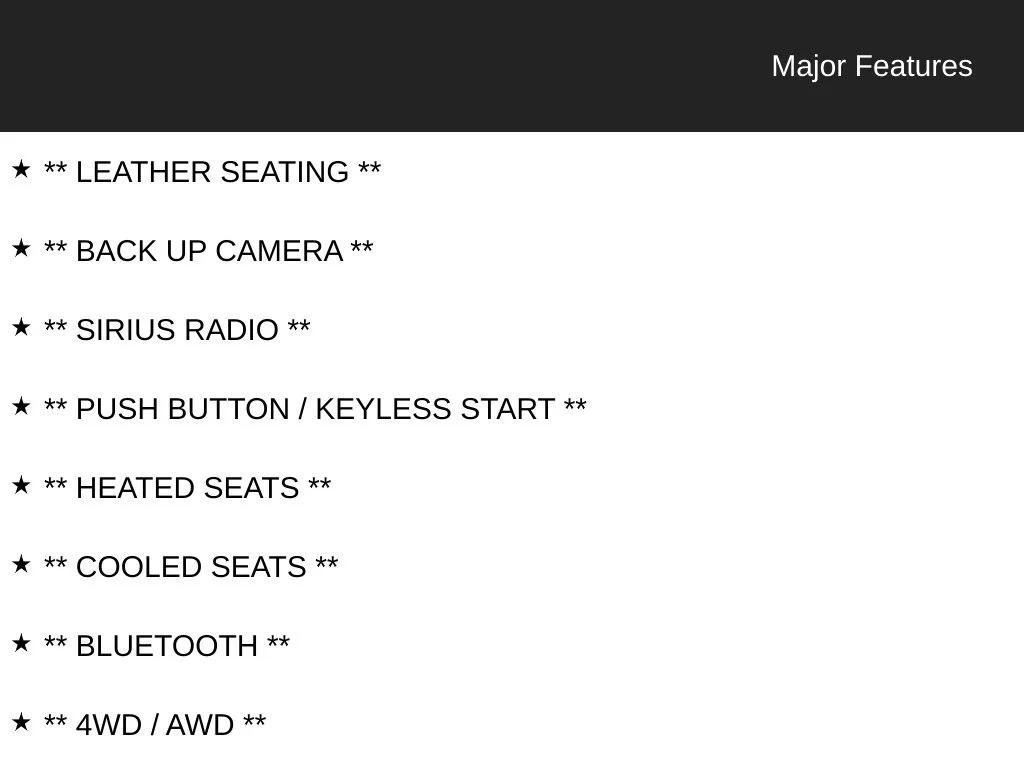Viewport: 1024px width, 768px height.
Task: Select the BACK UP CAMERA feature text
Action: pos(209,251)
